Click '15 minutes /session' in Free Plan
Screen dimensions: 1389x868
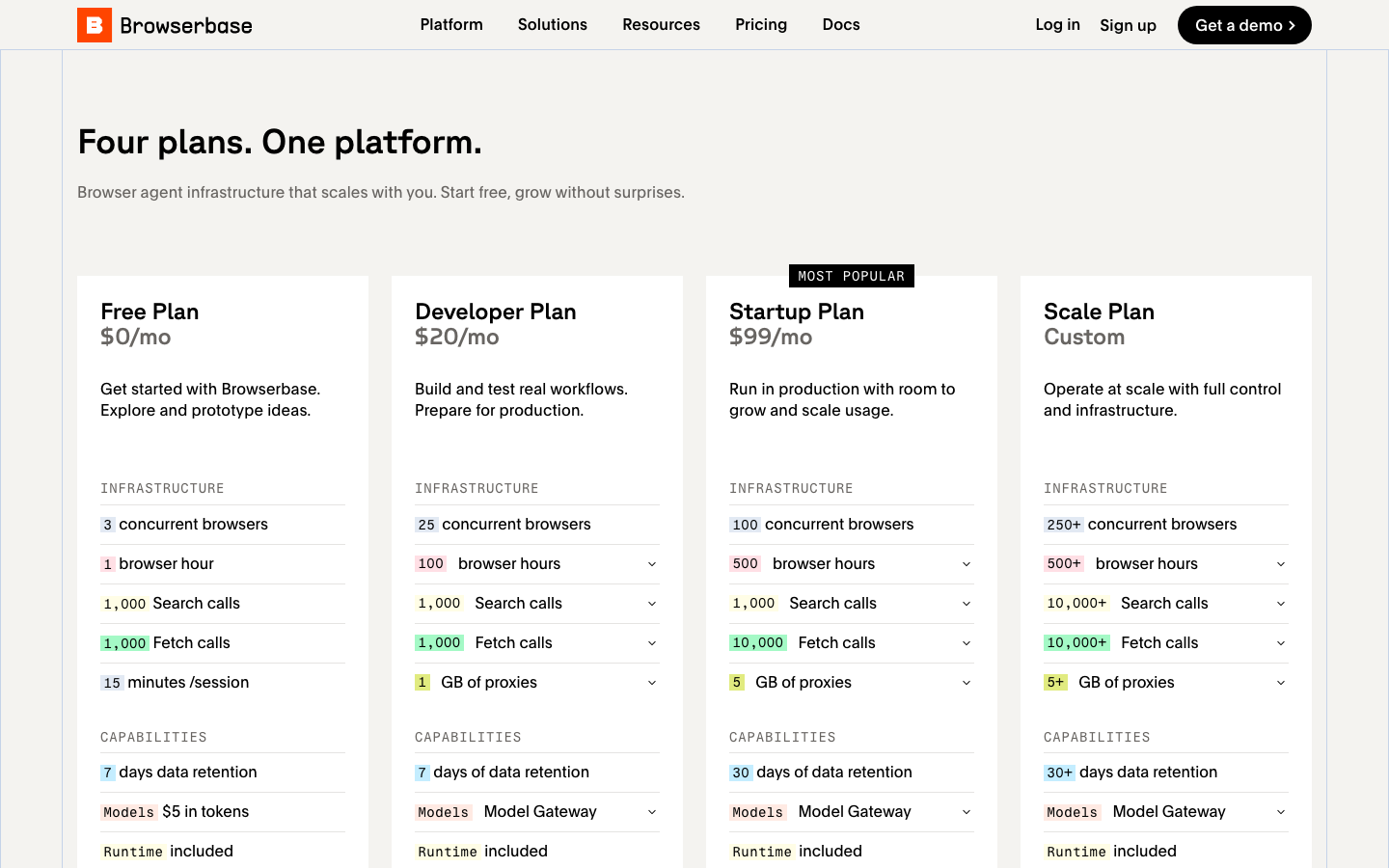(x=175, y=683)
